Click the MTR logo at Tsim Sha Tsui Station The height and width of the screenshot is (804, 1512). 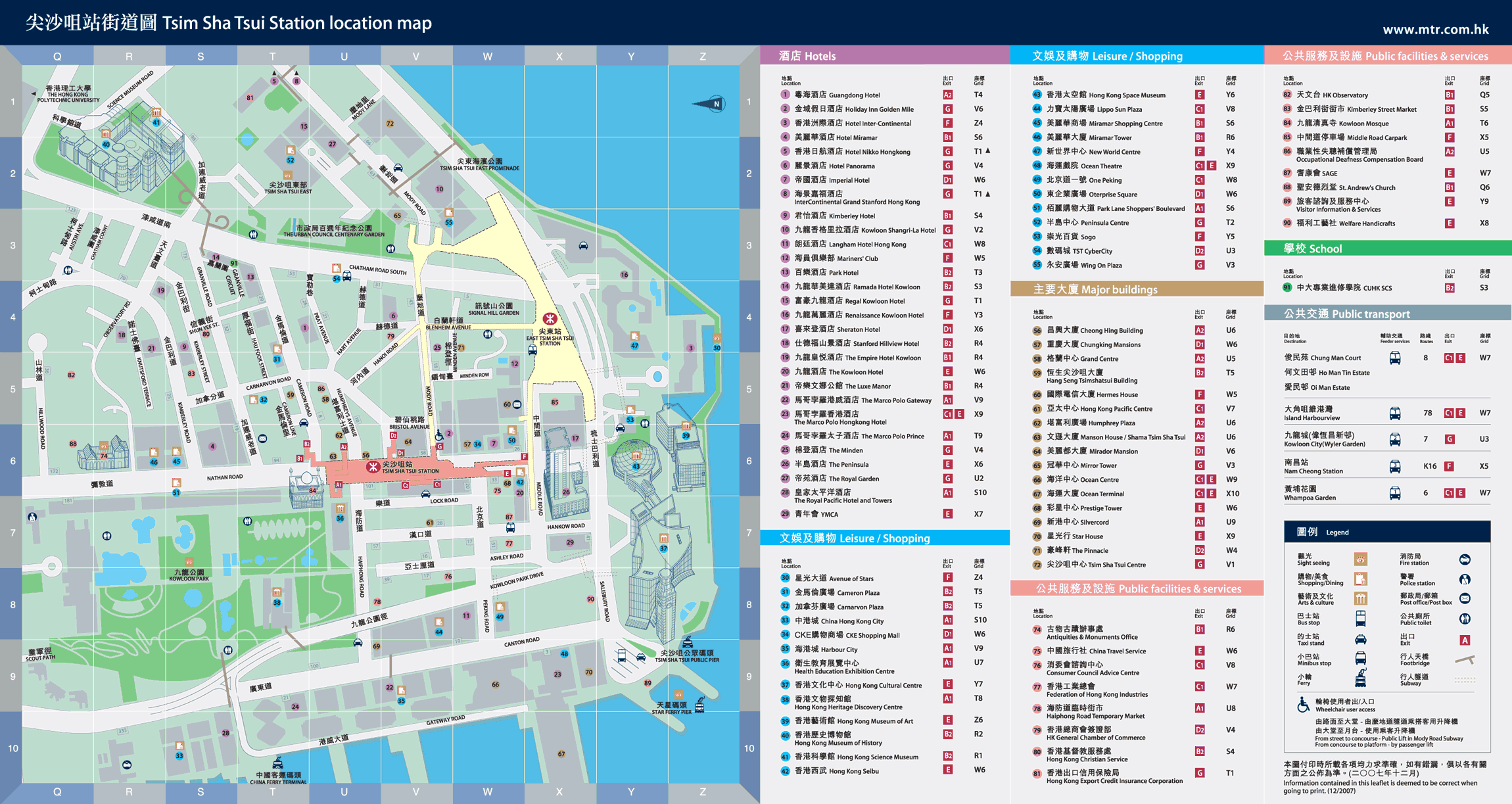click(373, 467)
